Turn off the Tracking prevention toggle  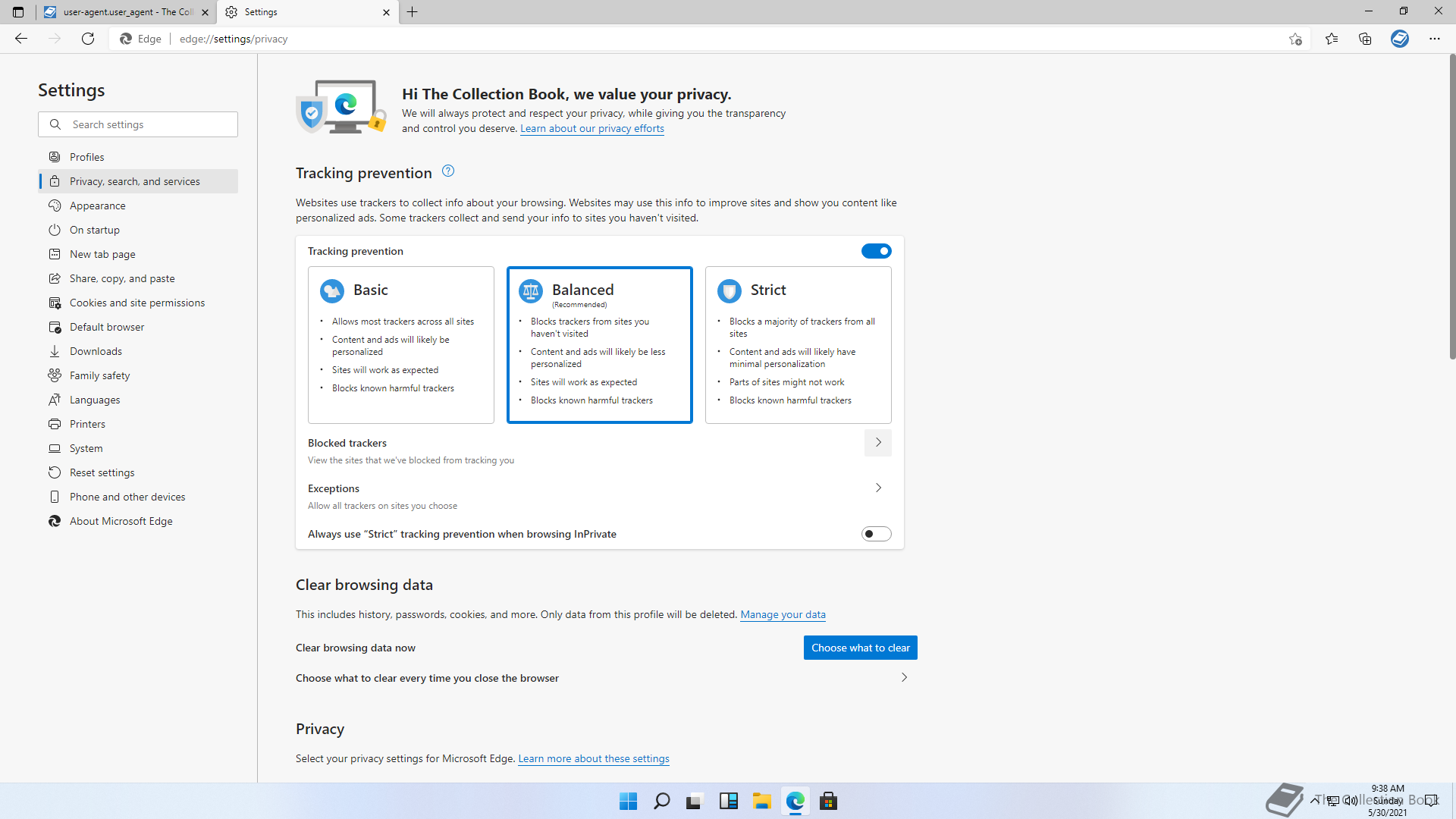[877, 251]
